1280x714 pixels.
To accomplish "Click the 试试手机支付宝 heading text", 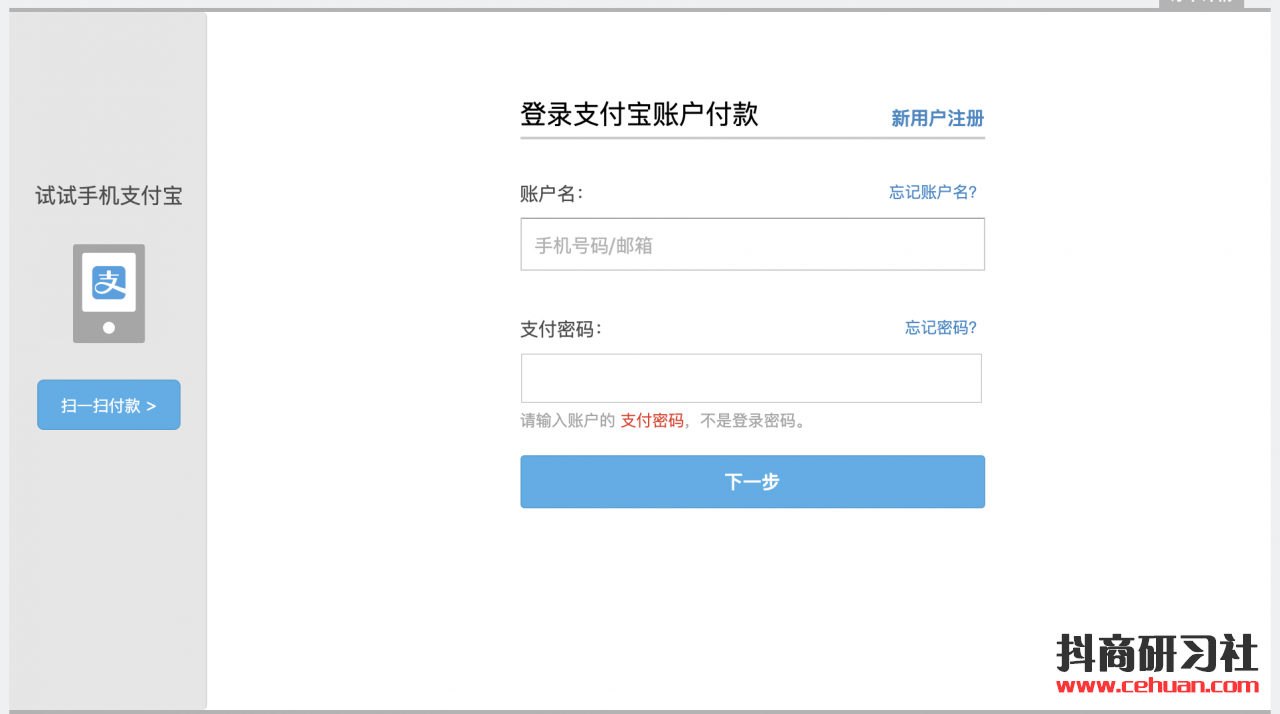I will (109, 196).
